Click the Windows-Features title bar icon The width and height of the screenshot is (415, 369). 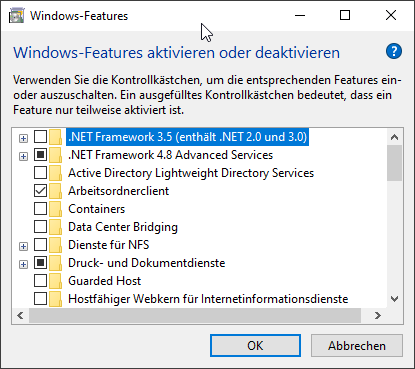(17, 16)
